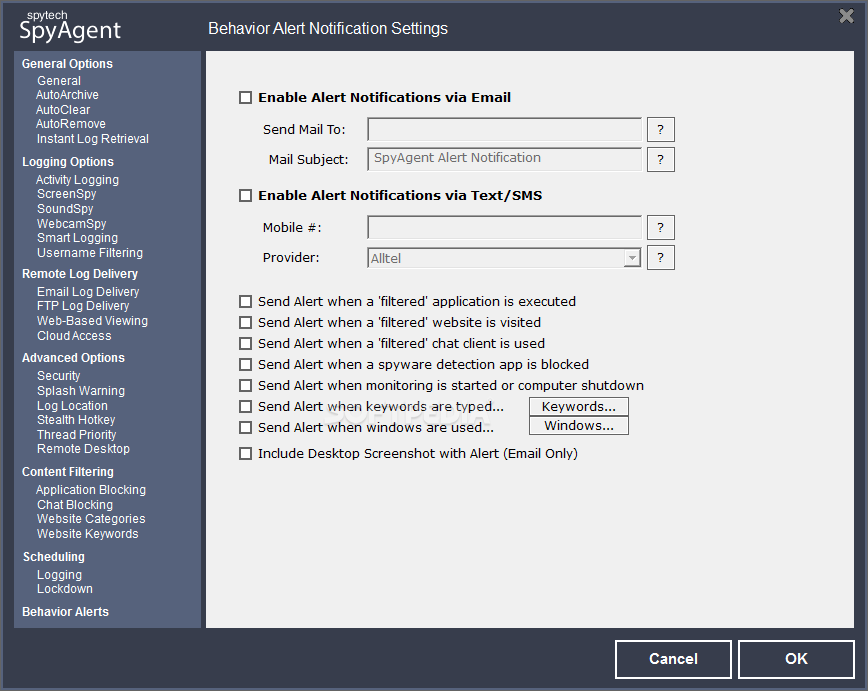868x691 pixels.
Task: Close the settings window with X
Action: point(846,16)
